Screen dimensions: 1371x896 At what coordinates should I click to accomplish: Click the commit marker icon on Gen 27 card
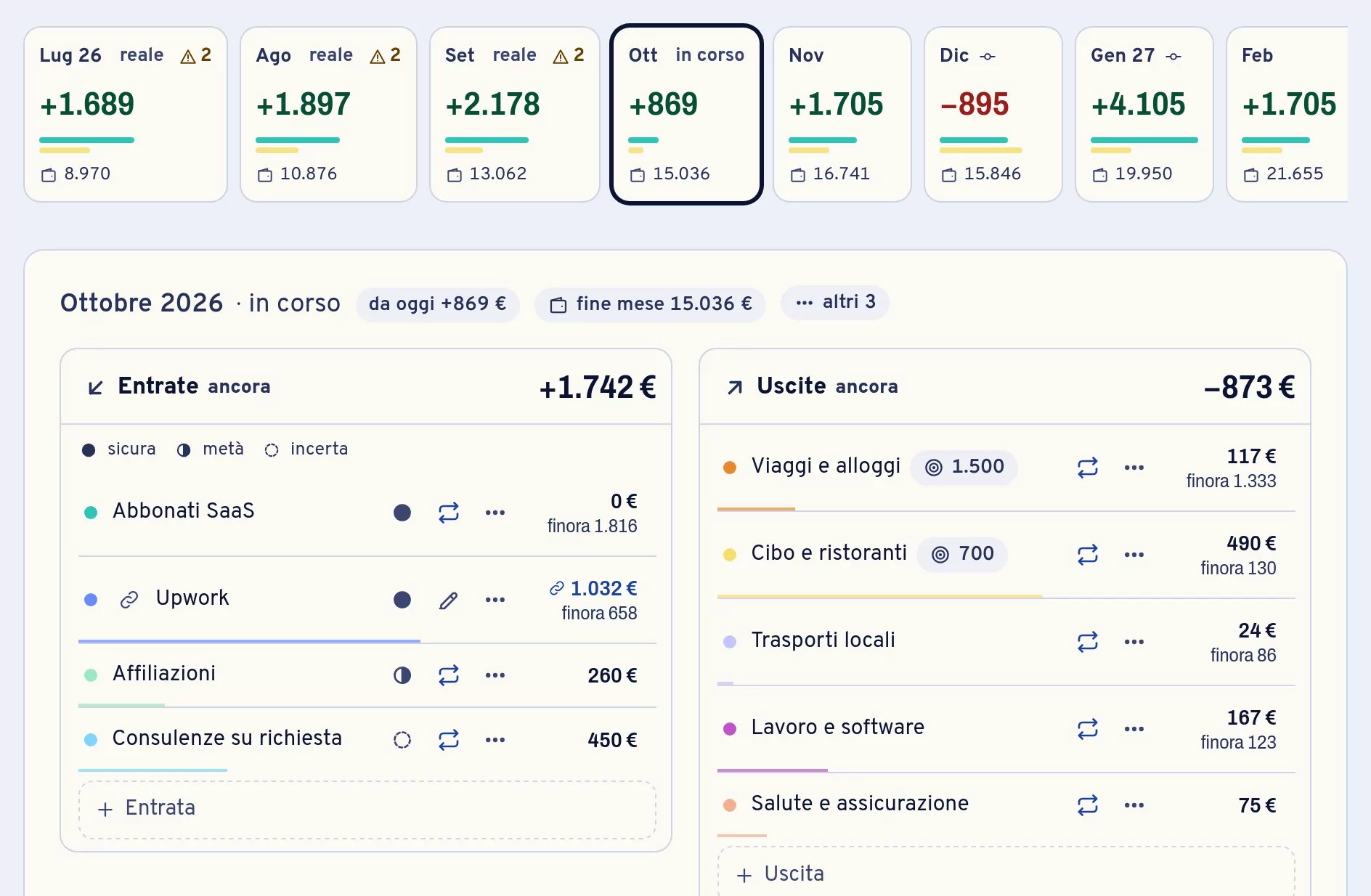pos(1173,56)
